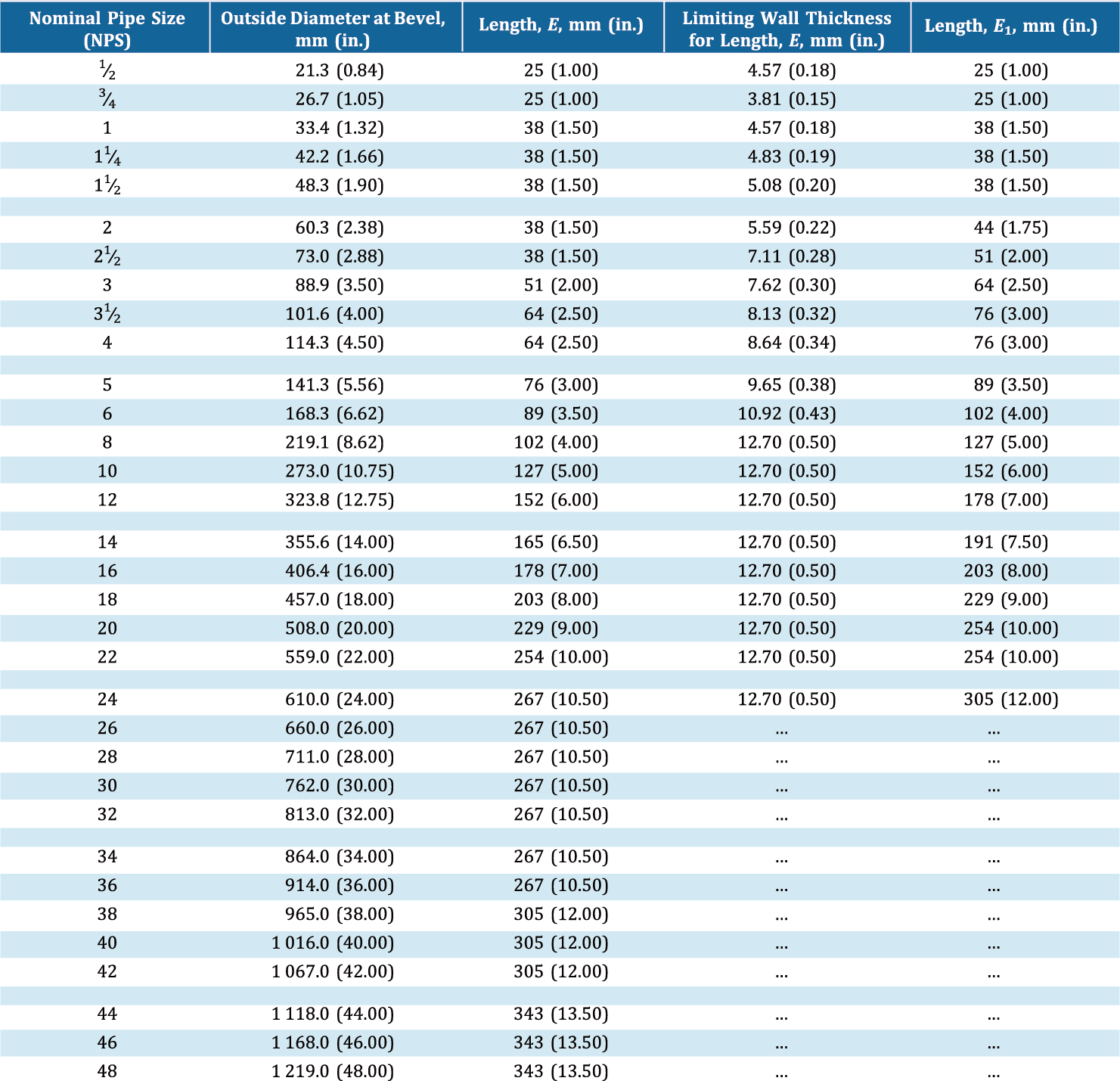Select the 141.3 (5.56) diameter value
The width and height of the screenshot is (1120, 1081).
334,385
